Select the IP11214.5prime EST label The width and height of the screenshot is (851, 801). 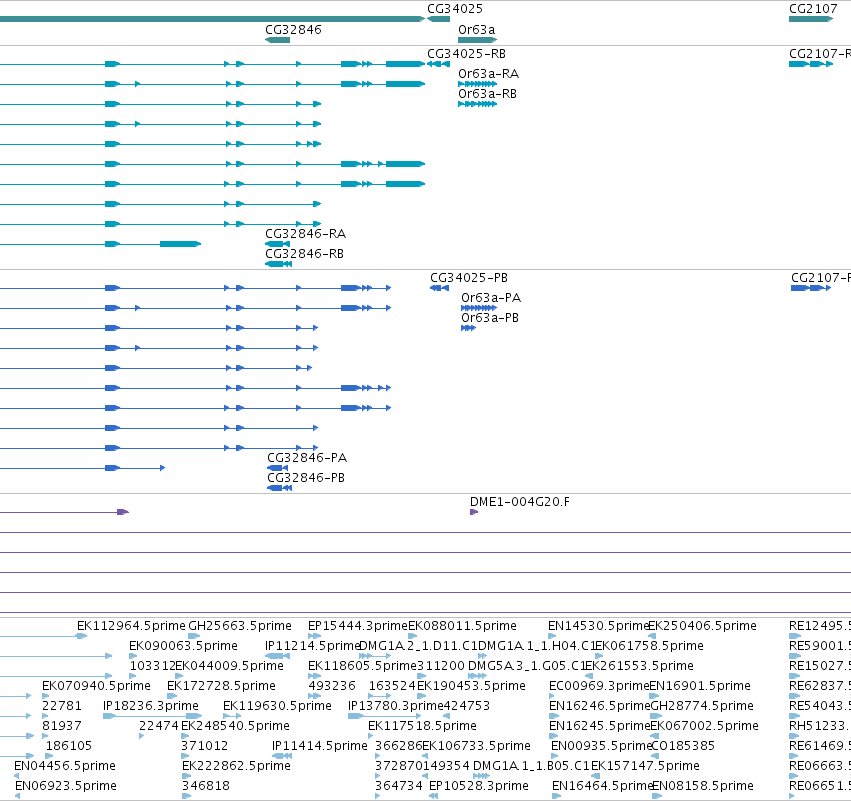click(x=313, y=646)
